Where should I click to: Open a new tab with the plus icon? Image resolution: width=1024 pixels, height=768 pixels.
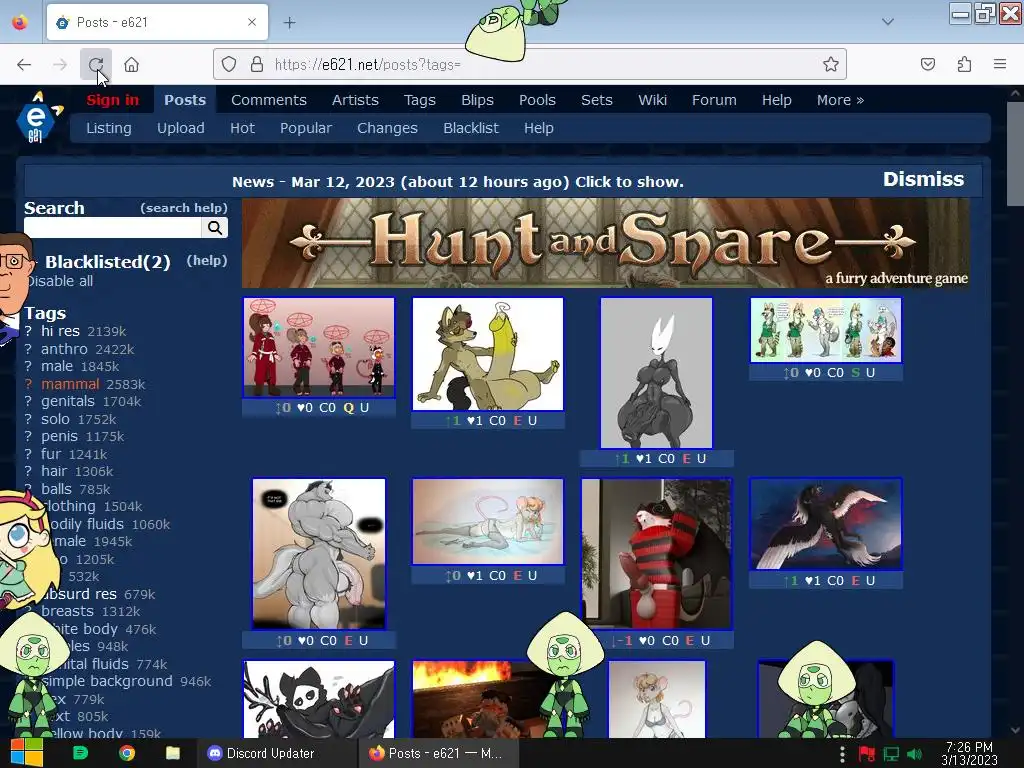(x=289, y=23)
